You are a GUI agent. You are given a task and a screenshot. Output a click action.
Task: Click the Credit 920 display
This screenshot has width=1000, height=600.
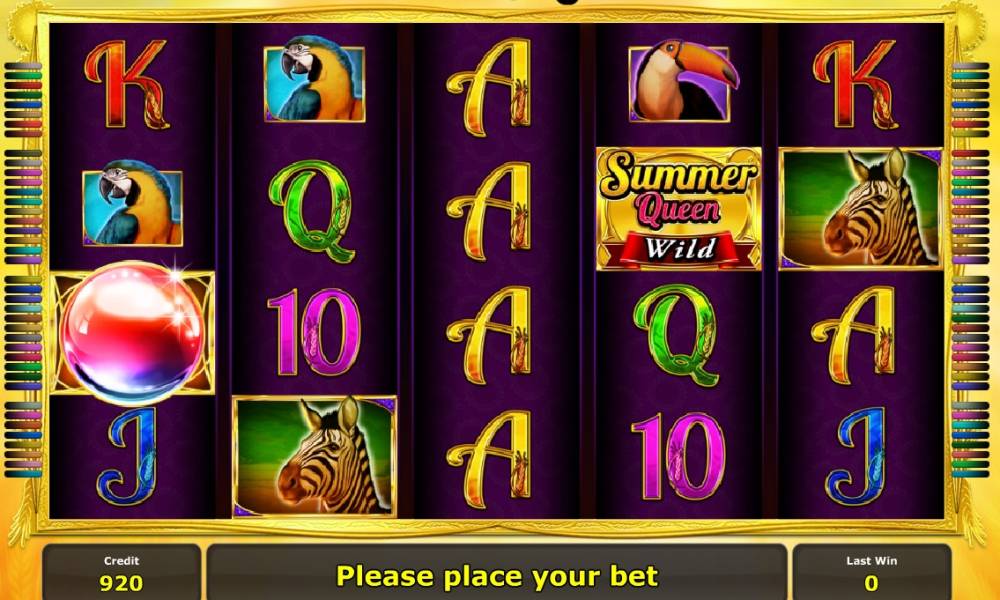click(x=122, y=573)
